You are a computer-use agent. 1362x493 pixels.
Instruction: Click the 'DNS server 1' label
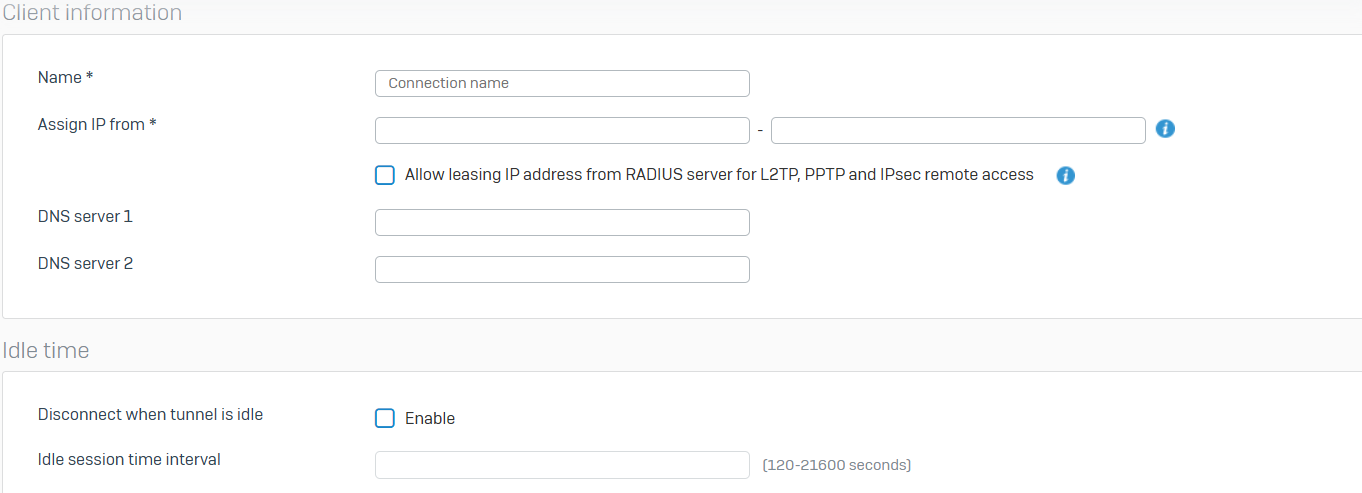tap(85, 216)
